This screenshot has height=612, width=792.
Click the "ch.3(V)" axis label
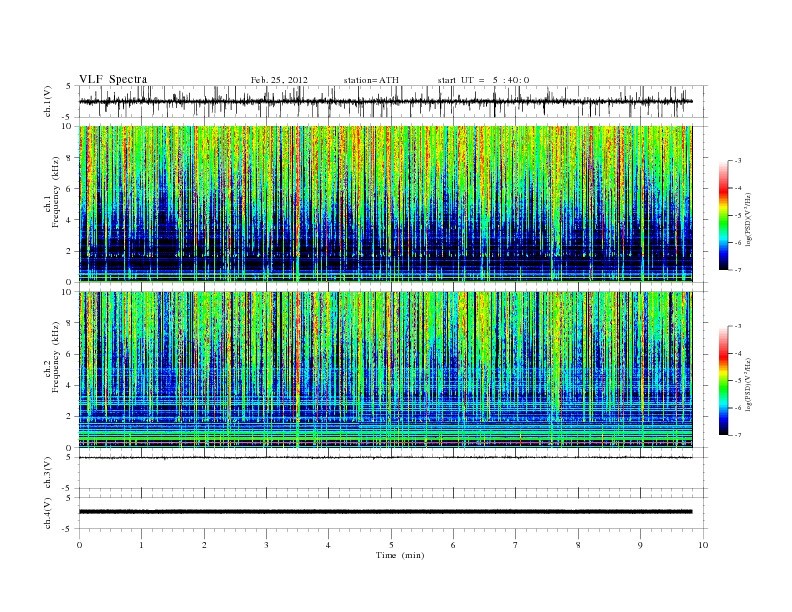[x=48, y=473]
